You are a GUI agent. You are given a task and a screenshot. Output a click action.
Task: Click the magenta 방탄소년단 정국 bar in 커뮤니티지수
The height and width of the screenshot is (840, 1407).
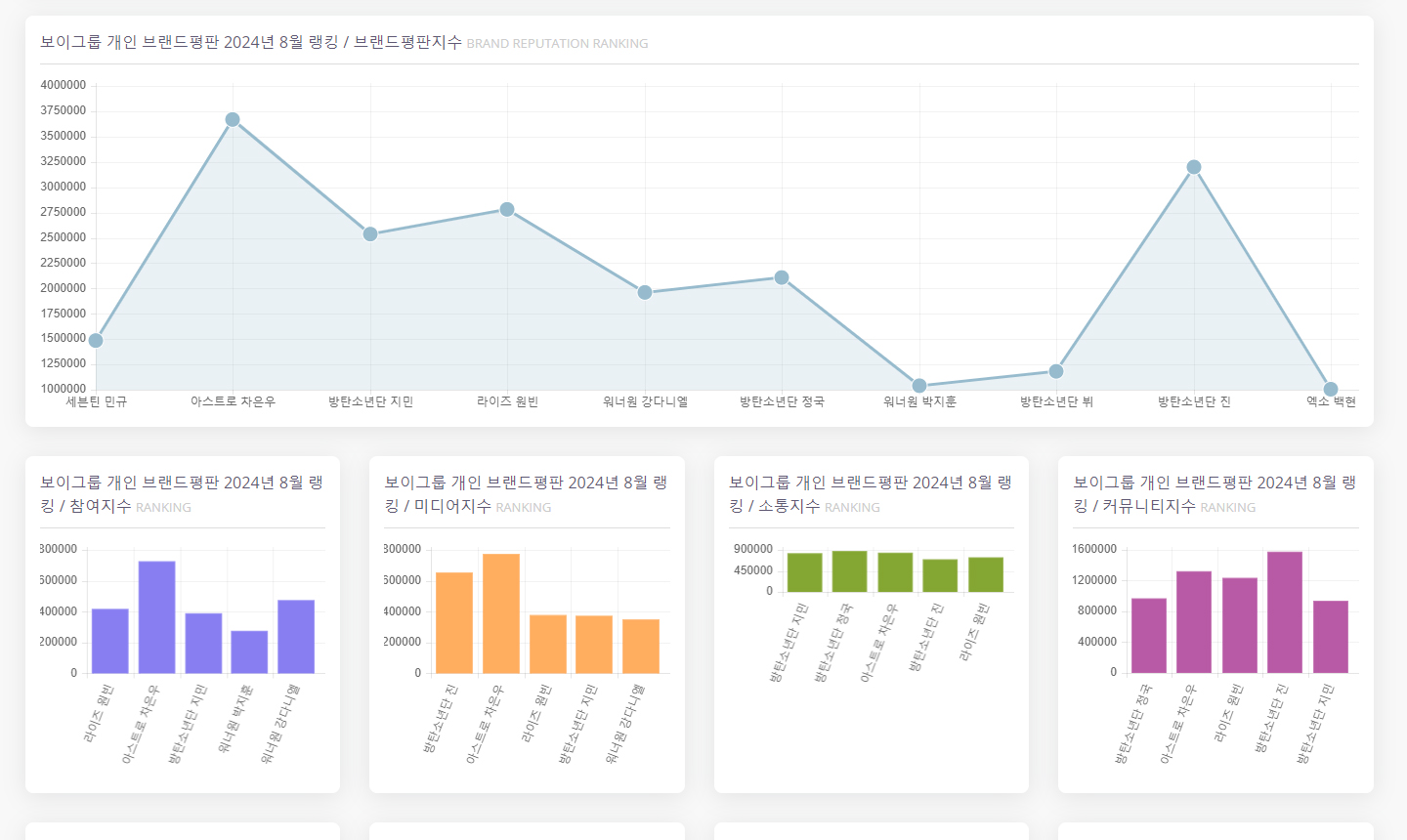(1149, 636)
